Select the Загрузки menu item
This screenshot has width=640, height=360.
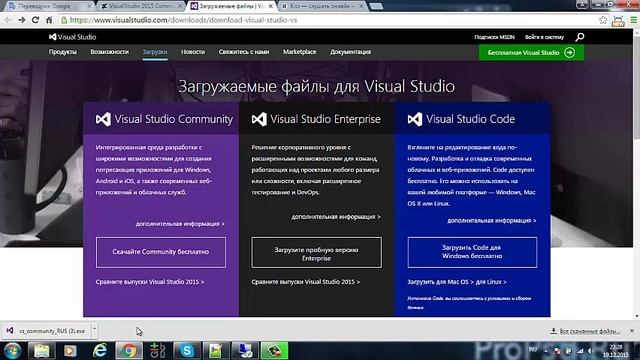tap(155, 52)
